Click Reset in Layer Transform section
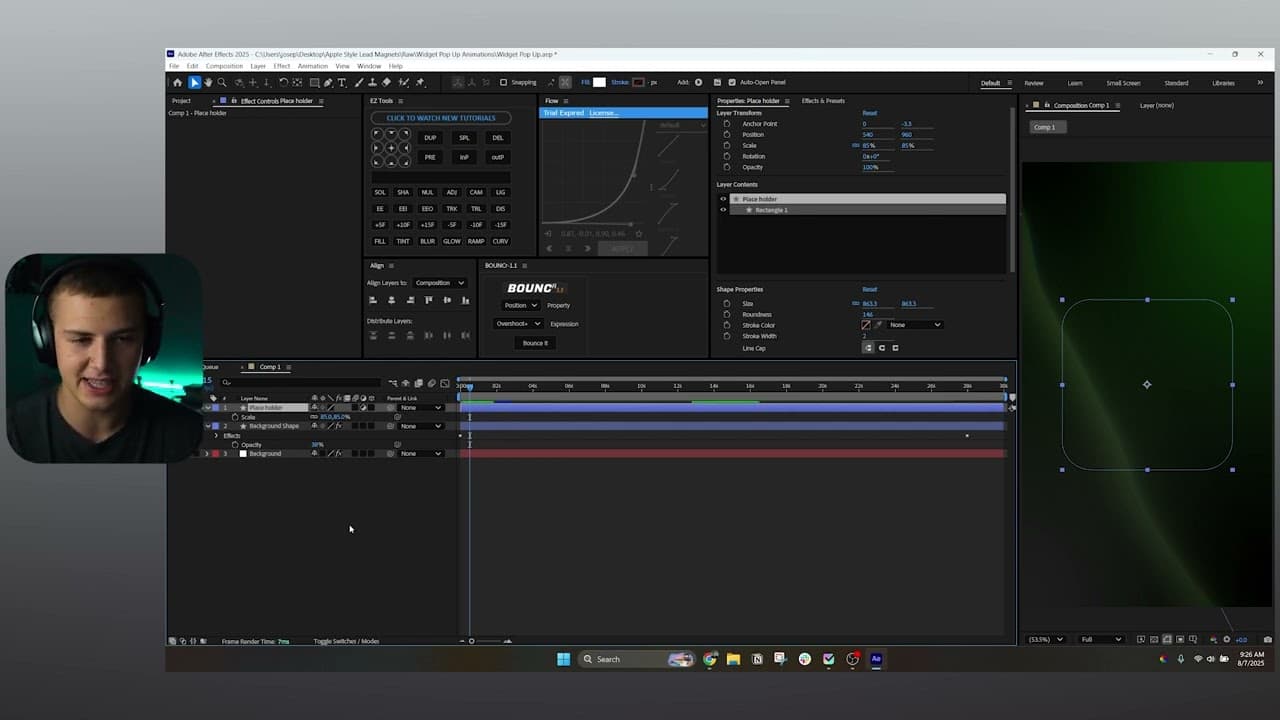The image size is (1280, 720). pos(869,113)
